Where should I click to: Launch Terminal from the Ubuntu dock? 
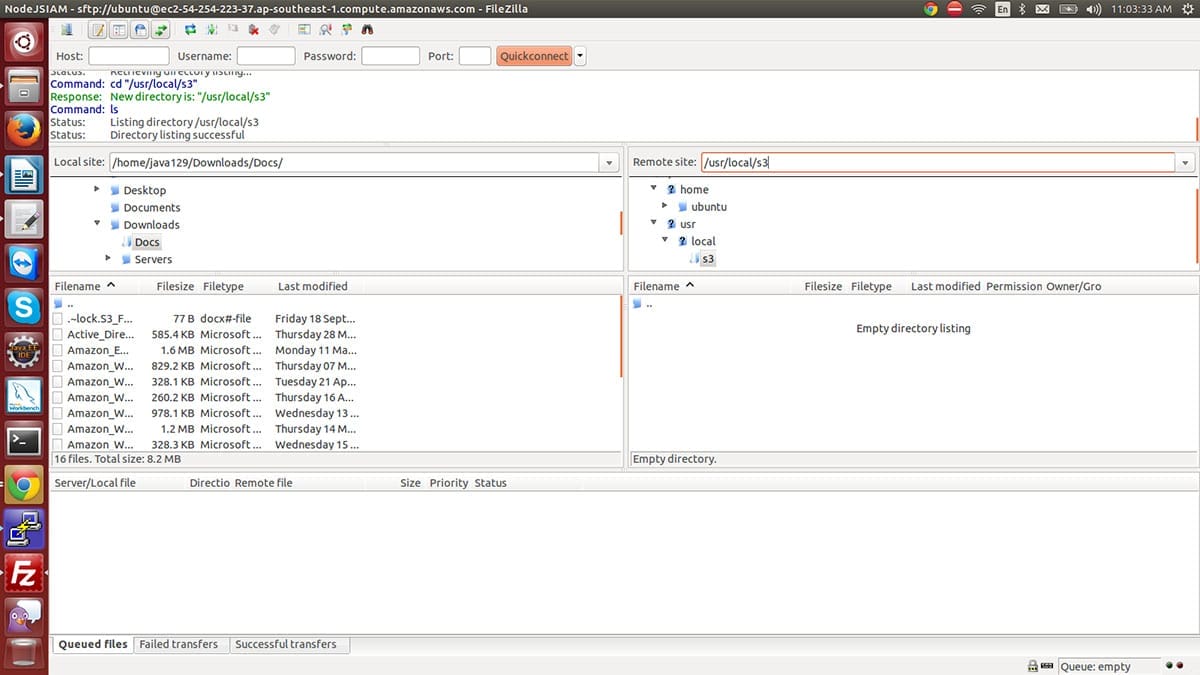pos(24,438)
